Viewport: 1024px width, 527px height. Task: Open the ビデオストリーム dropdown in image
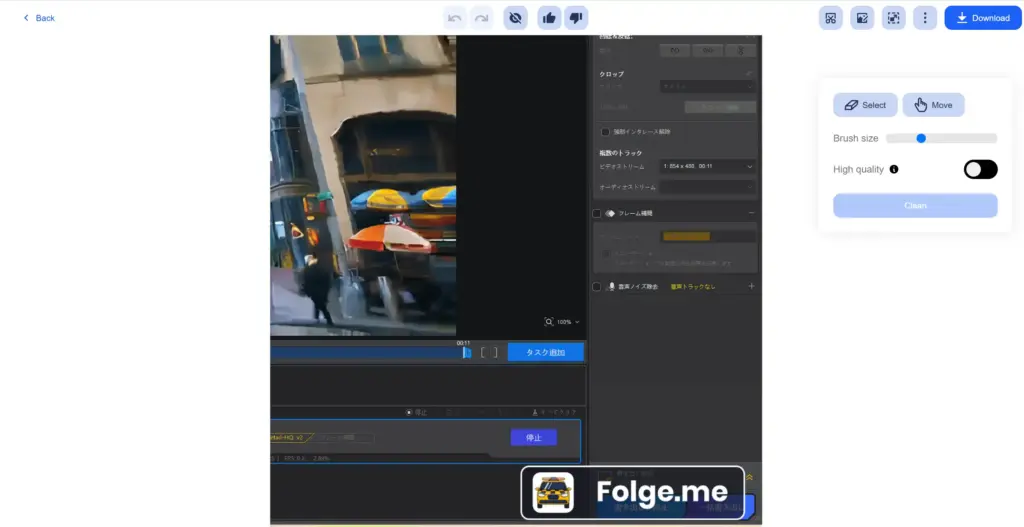(707, 166)
